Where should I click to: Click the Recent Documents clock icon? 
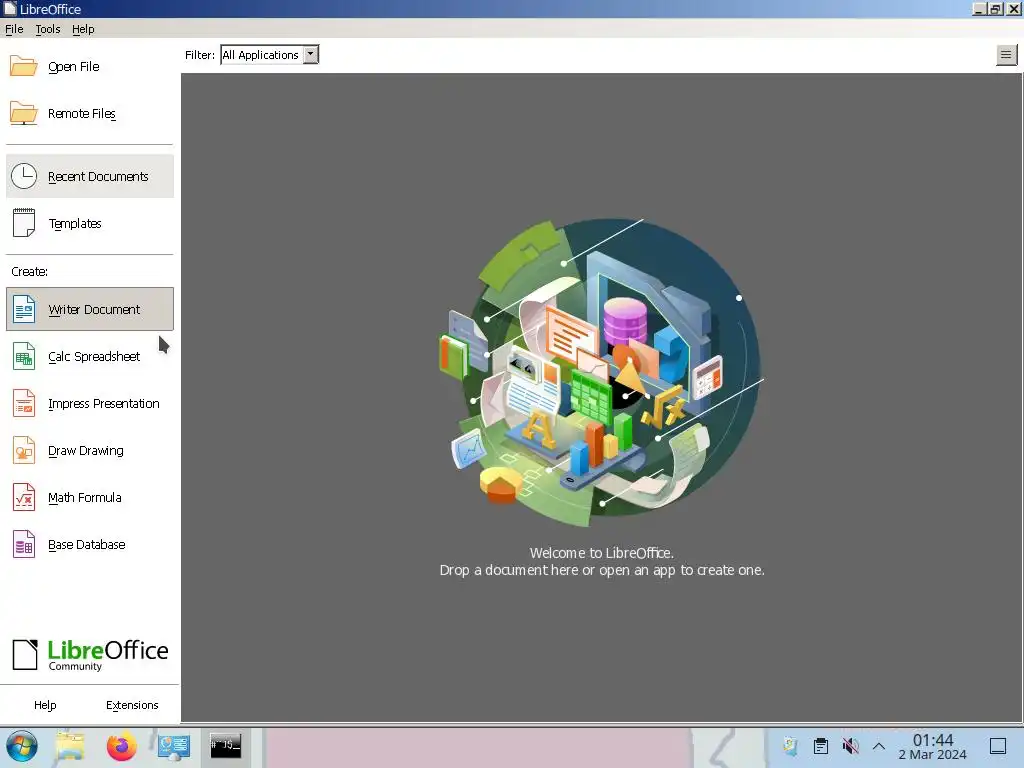[24, 176]
